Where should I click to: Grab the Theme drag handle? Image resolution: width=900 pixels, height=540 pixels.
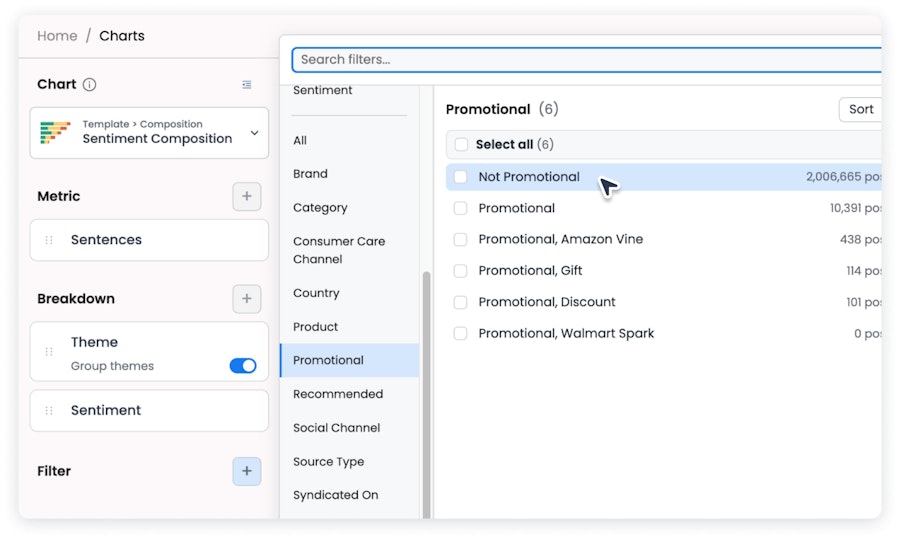(49, 352)
